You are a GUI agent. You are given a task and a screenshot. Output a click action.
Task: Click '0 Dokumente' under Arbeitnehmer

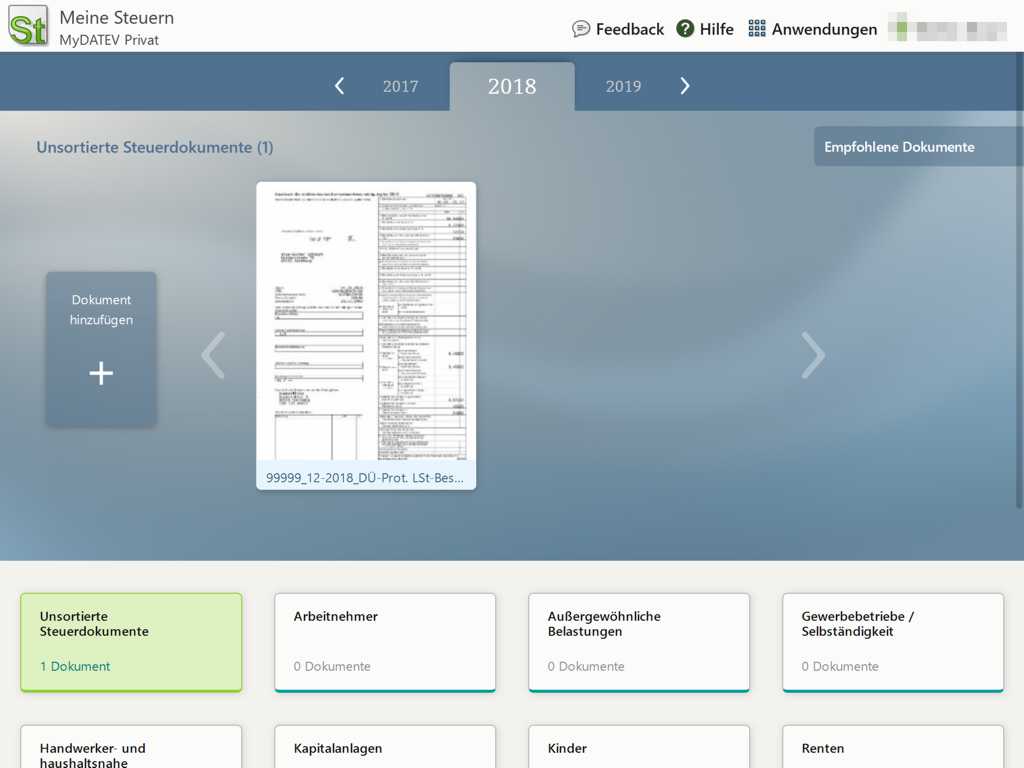coord(332,666)
